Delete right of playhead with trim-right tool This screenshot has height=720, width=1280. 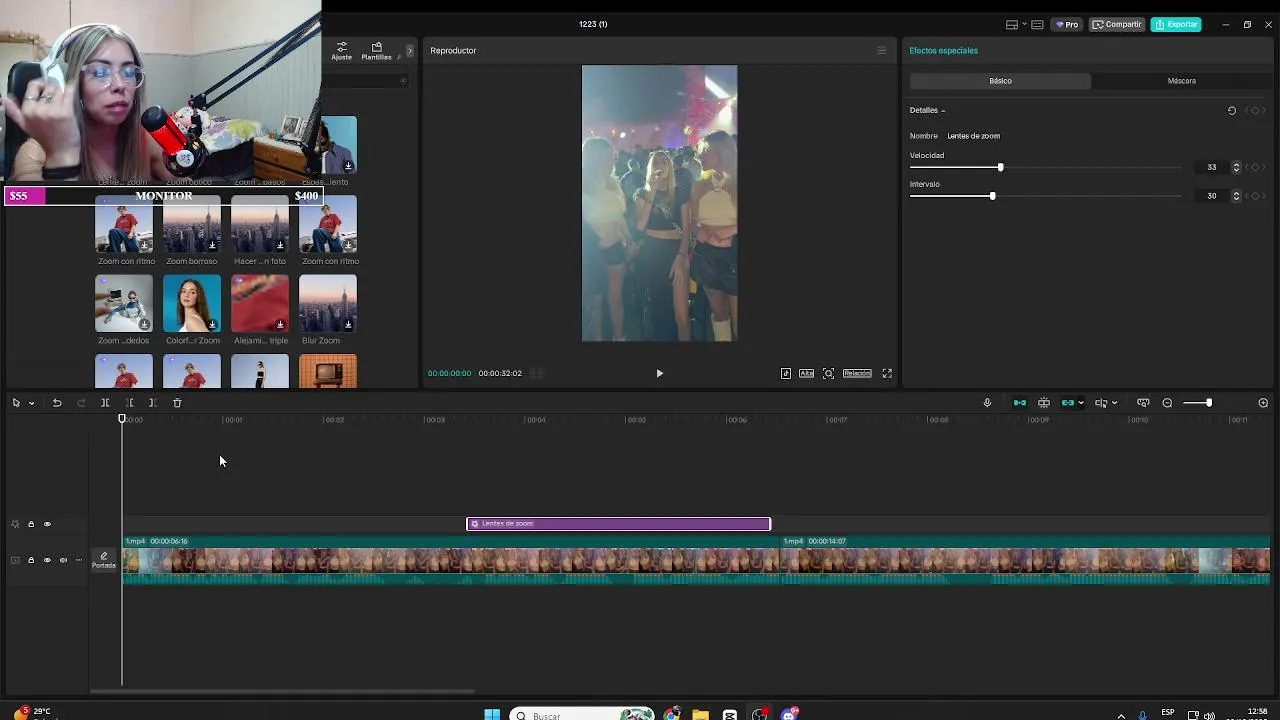(x=153, y=403)
